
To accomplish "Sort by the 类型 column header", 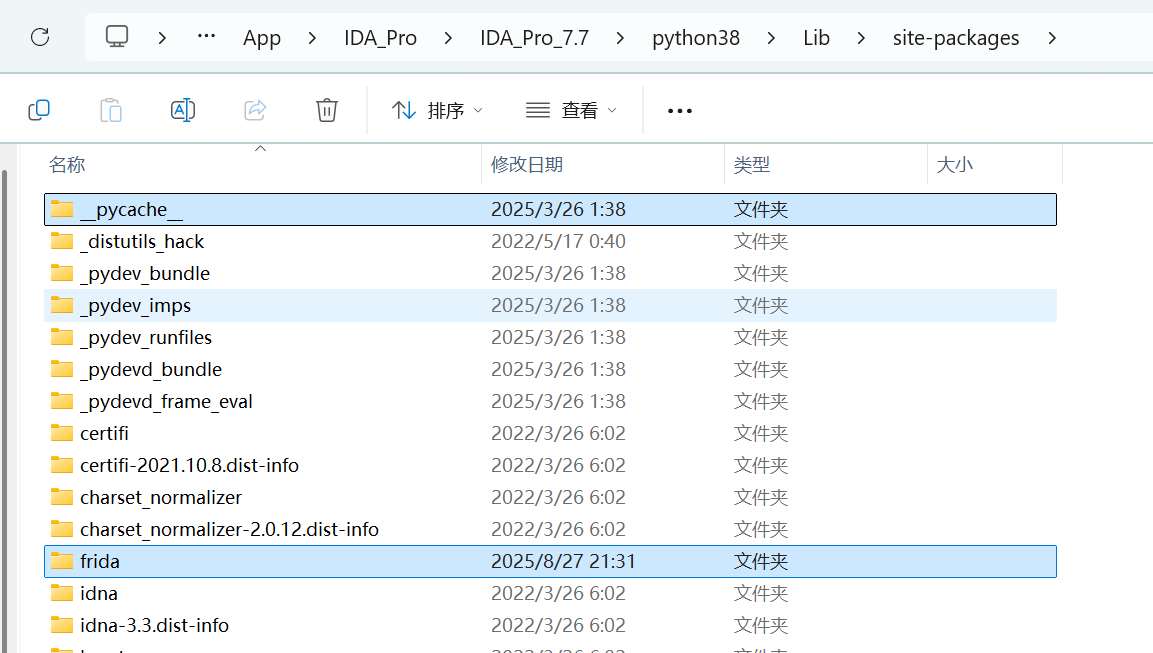I will (x=752, y=165).
